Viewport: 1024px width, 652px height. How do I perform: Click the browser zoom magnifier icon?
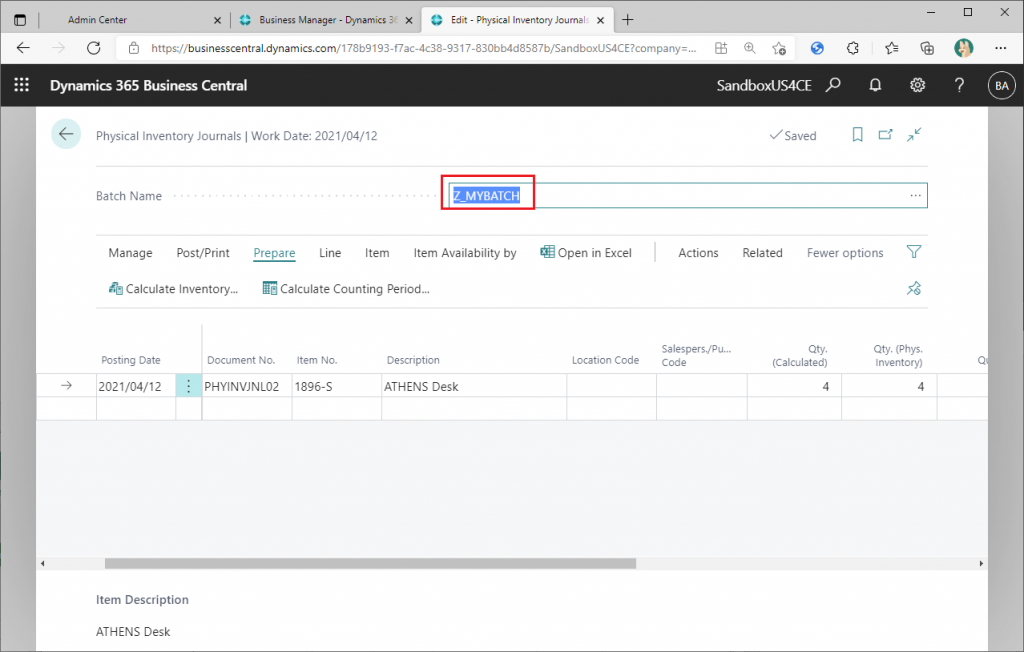pos(750,48)
